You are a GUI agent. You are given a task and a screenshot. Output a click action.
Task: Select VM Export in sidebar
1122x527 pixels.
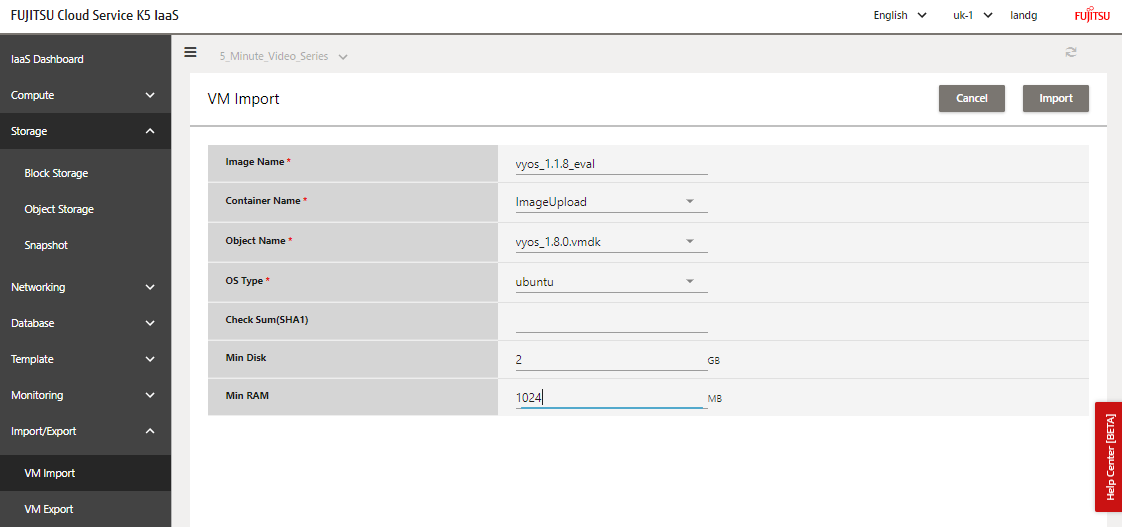tap(49, 509)
